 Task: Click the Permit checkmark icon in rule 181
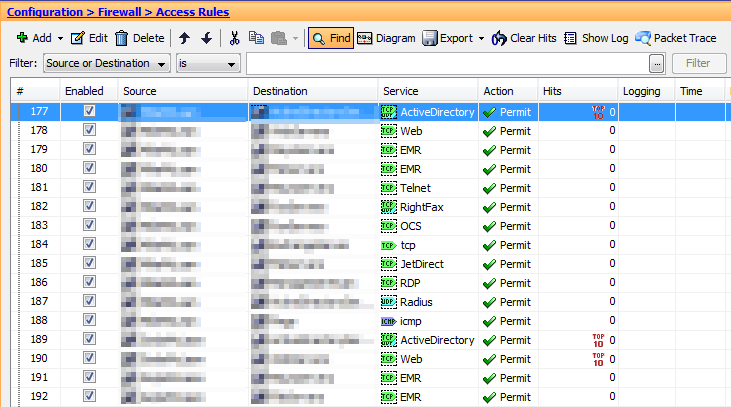click(x=489, y=188)
